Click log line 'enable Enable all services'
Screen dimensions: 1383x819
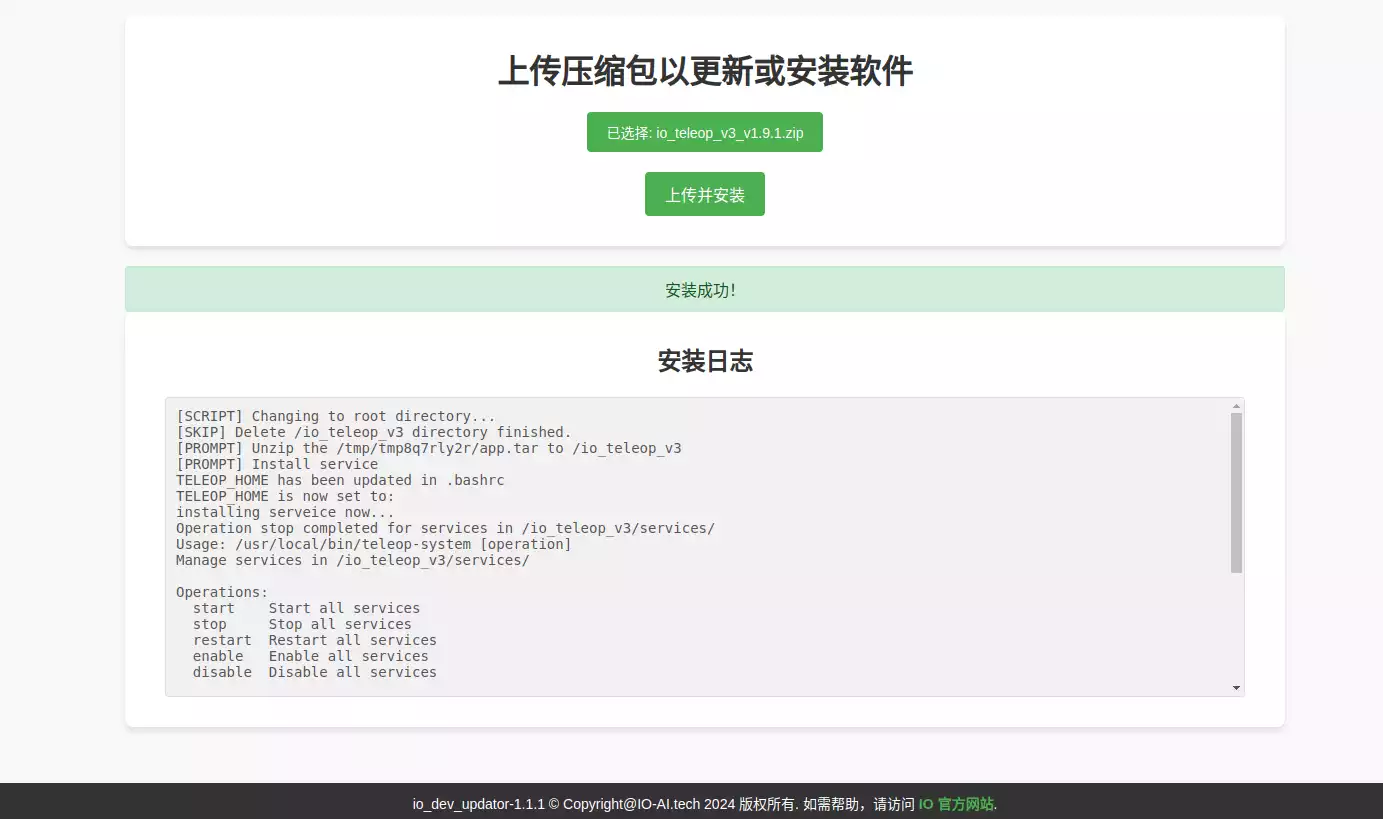coord(311,656)
